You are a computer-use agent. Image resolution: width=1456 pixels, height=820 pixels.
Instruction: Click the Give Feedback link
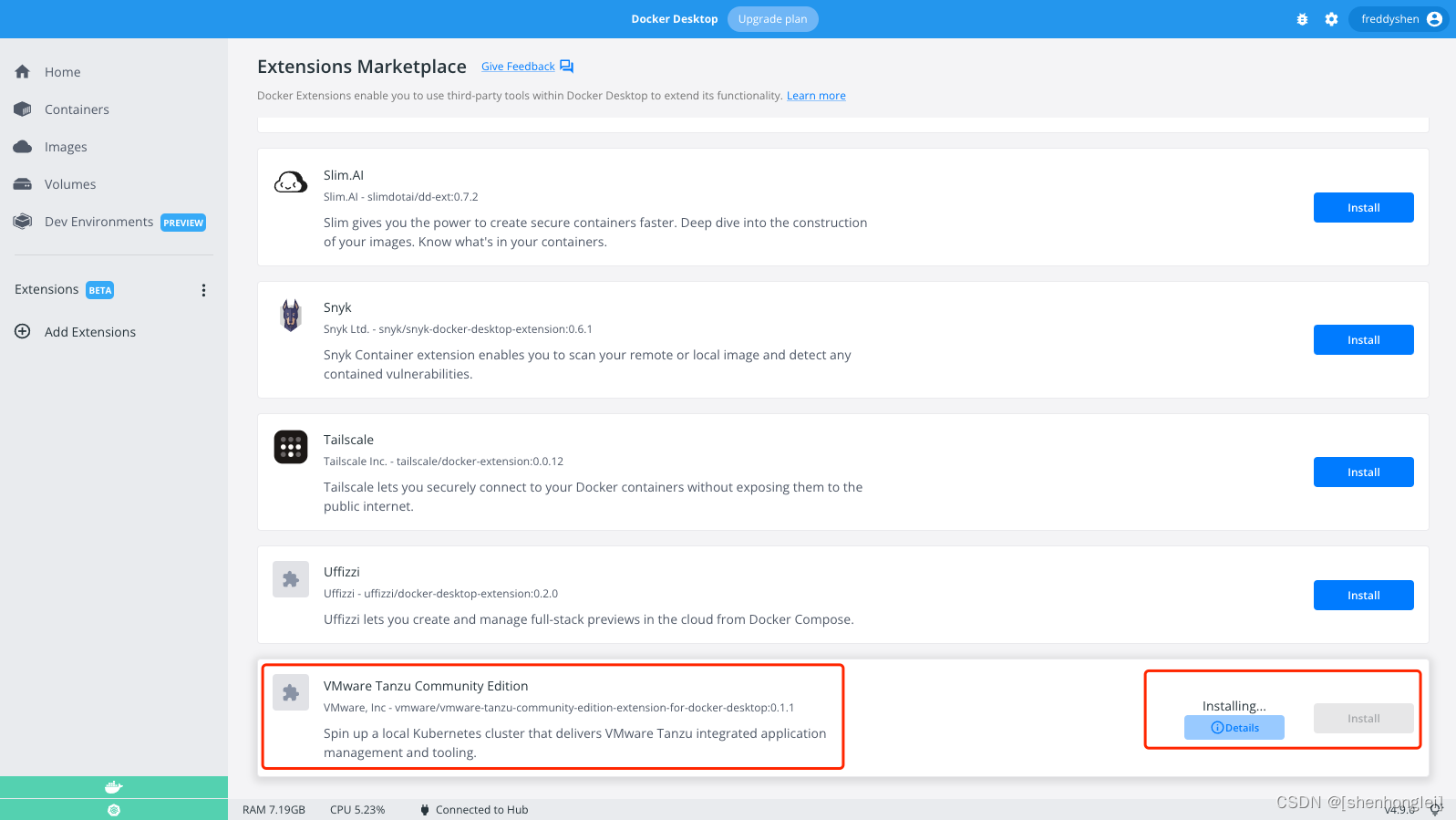518,67
